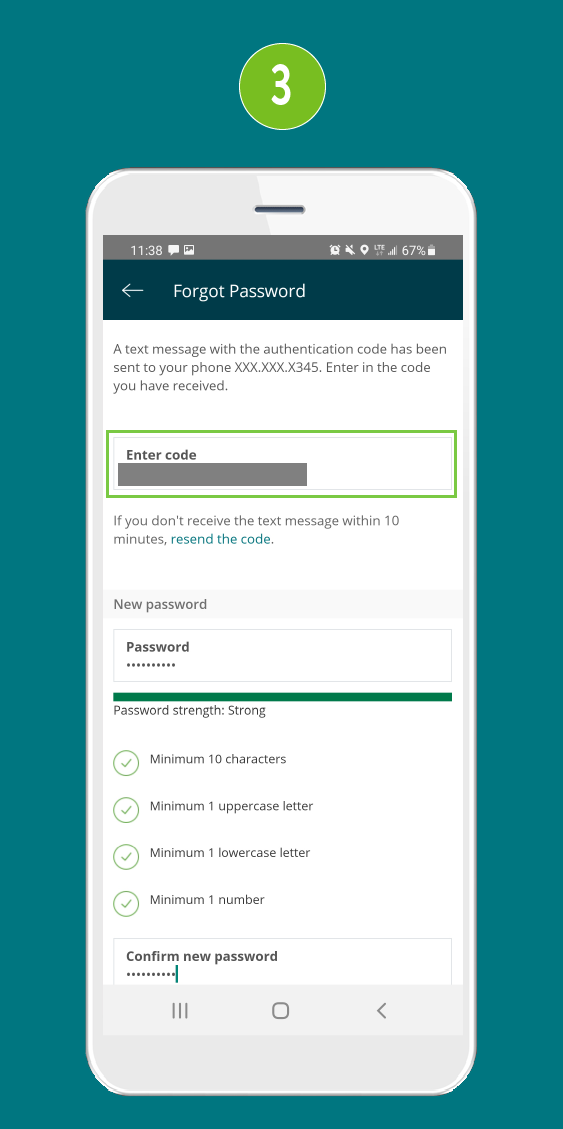
Task: Focus the Confirm new password field
Action: (x=282, y=961)
